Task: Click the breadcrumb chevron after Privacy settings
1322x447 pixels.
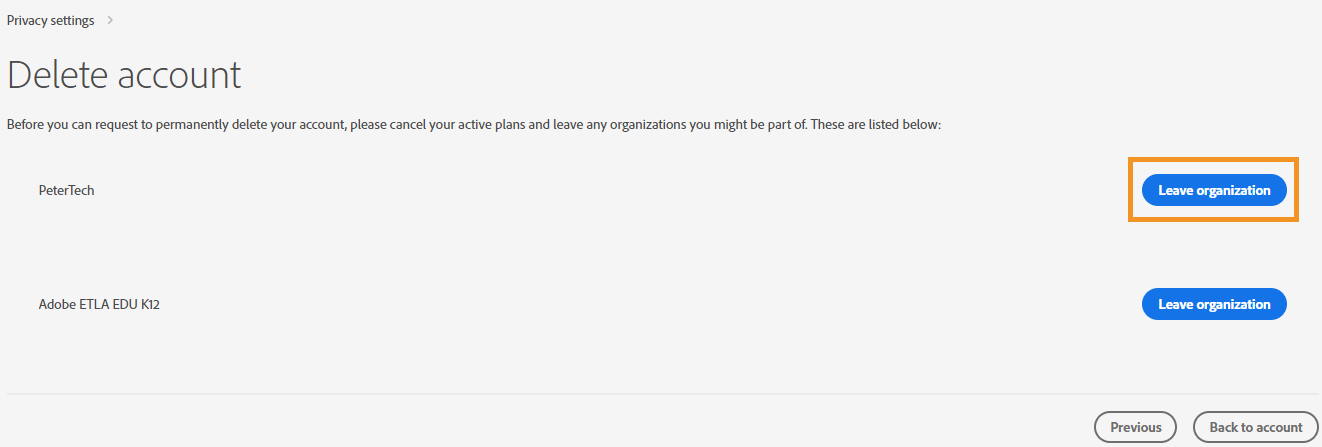Action: point(110,20)
